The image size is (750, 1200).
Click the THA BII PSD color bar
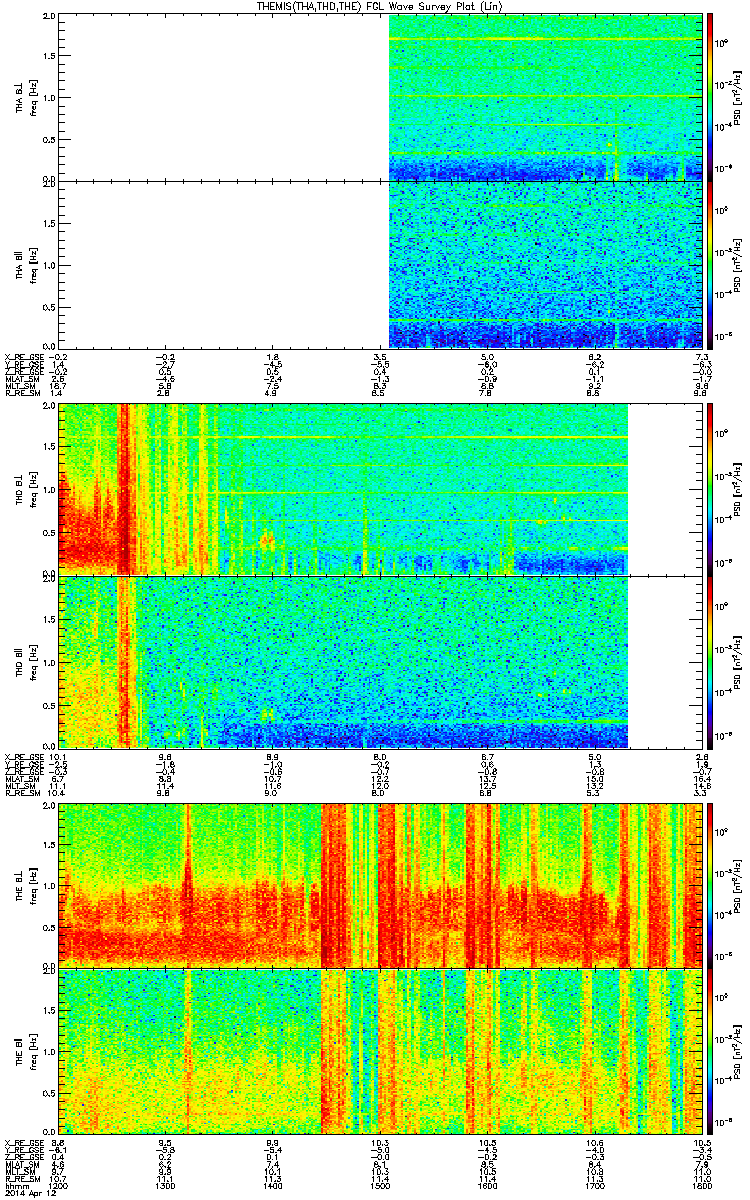click(710, 264)
